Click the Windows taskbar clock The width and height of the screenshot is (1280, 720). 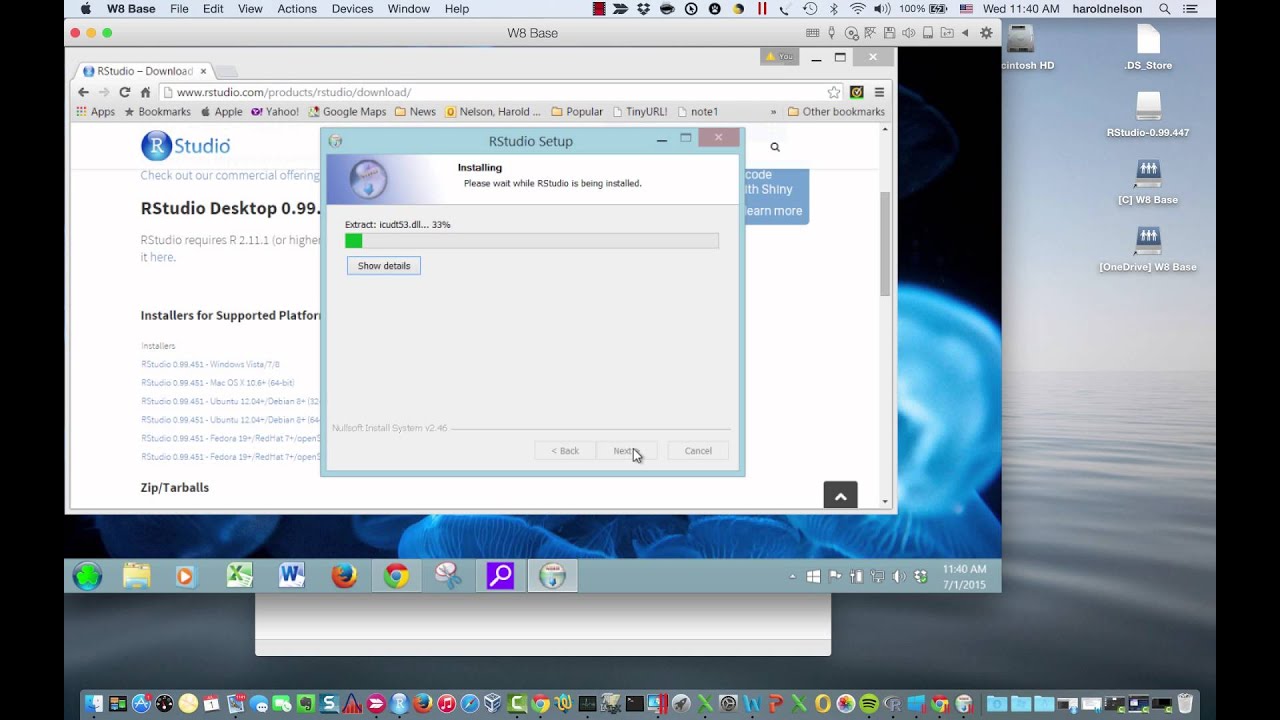click(963, 576)
